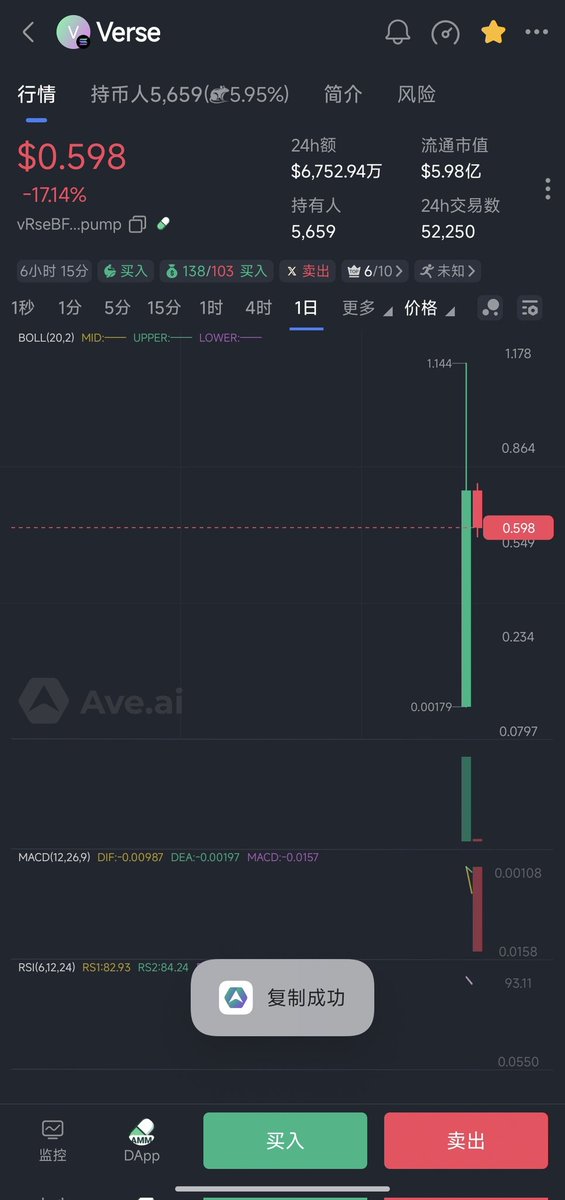This screenshot has width=565, height=1200.
Task: Open the notification bell alerts
Action: [398, 32]
